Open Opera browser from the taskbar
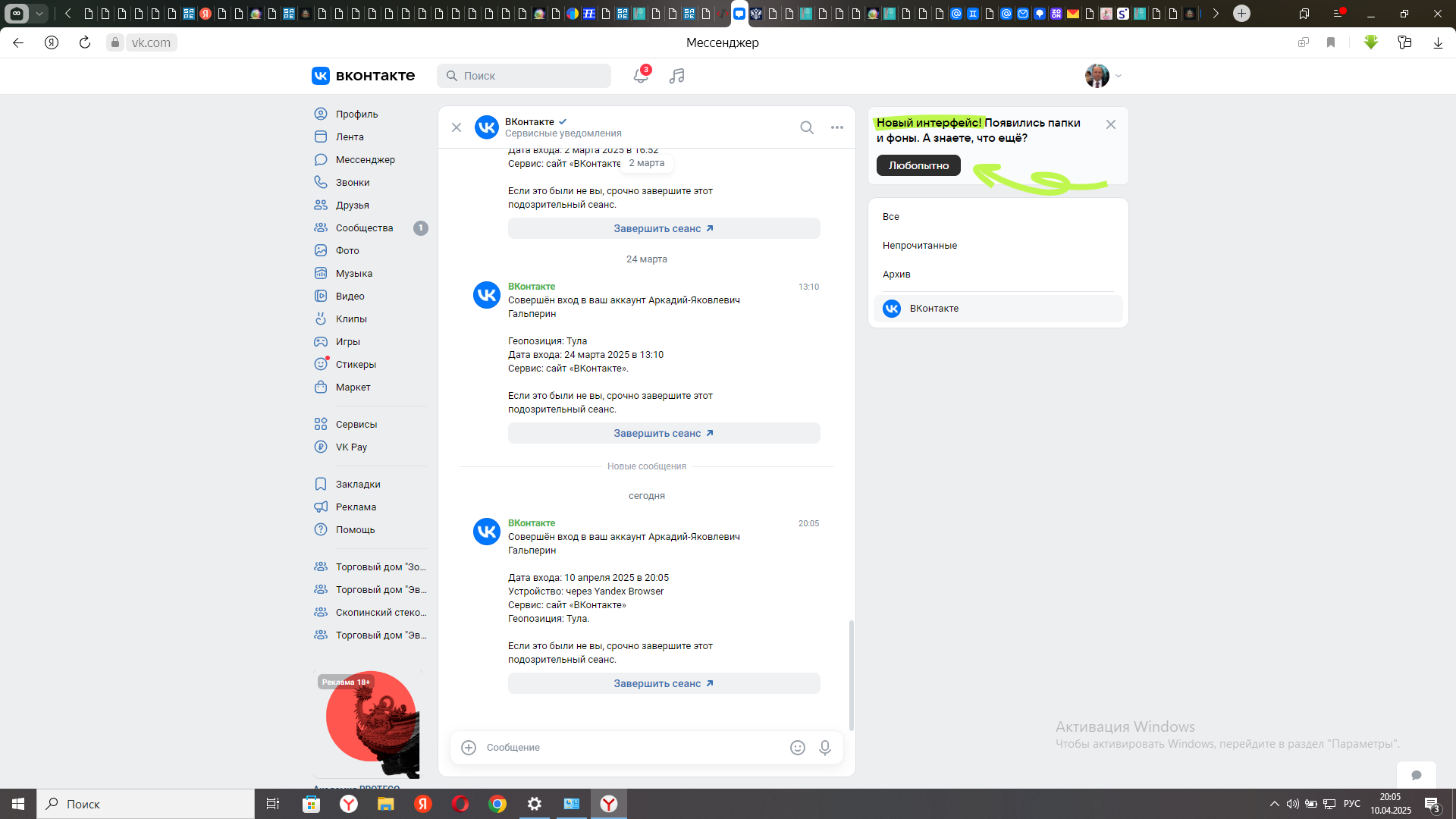The height and width of the screenshot is (819, 1456). click(x=460, y=804)
